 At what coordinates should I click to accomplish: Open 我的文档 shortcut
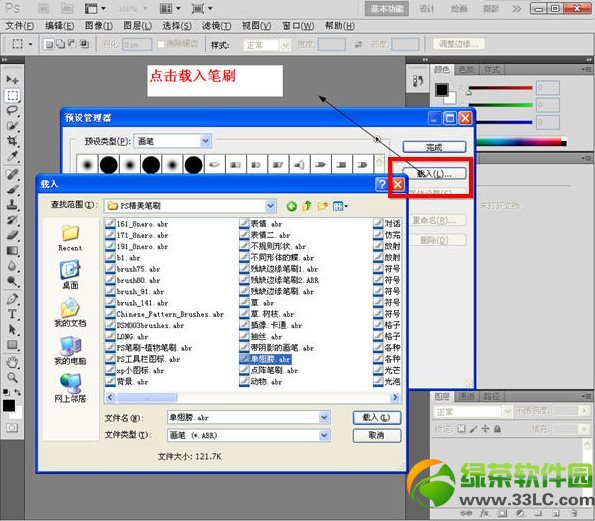[70, 313]
